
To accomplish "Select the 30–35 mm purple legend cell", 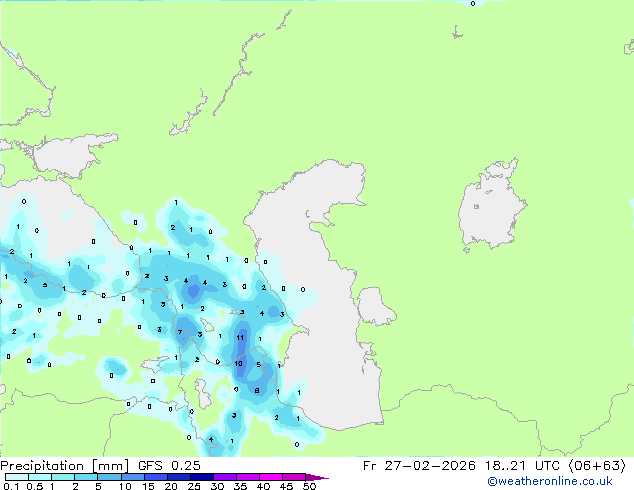I will click(x=225, y=477).
